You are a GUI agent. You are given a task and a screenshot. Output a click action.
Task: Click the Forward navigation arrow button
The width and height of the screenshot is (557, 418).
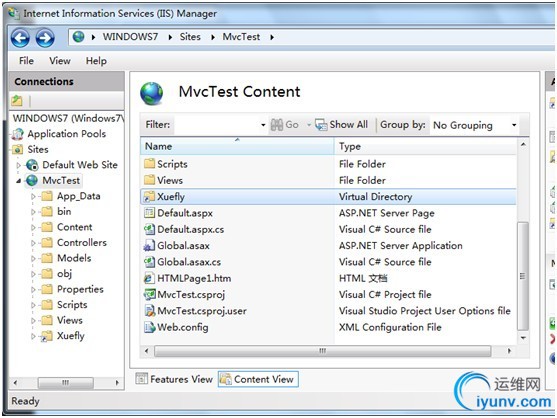[45, 38]
